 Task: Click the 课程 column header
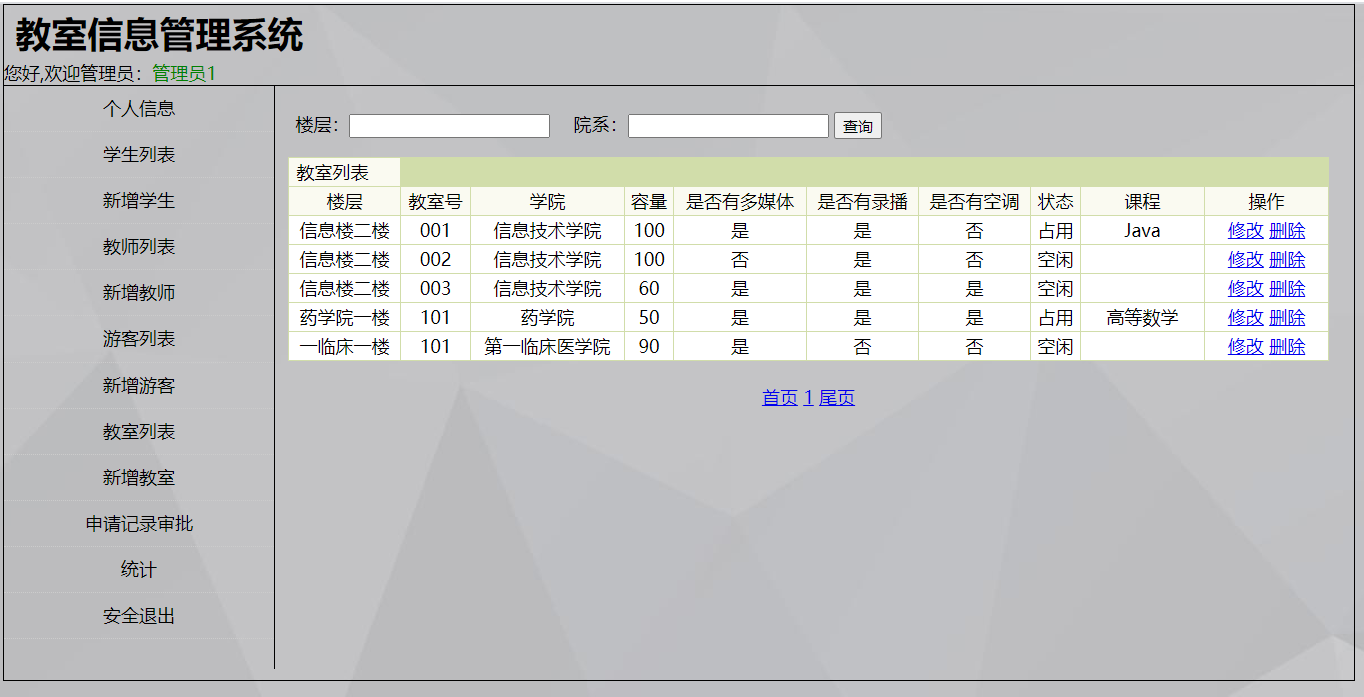(x=1142, y=202)
